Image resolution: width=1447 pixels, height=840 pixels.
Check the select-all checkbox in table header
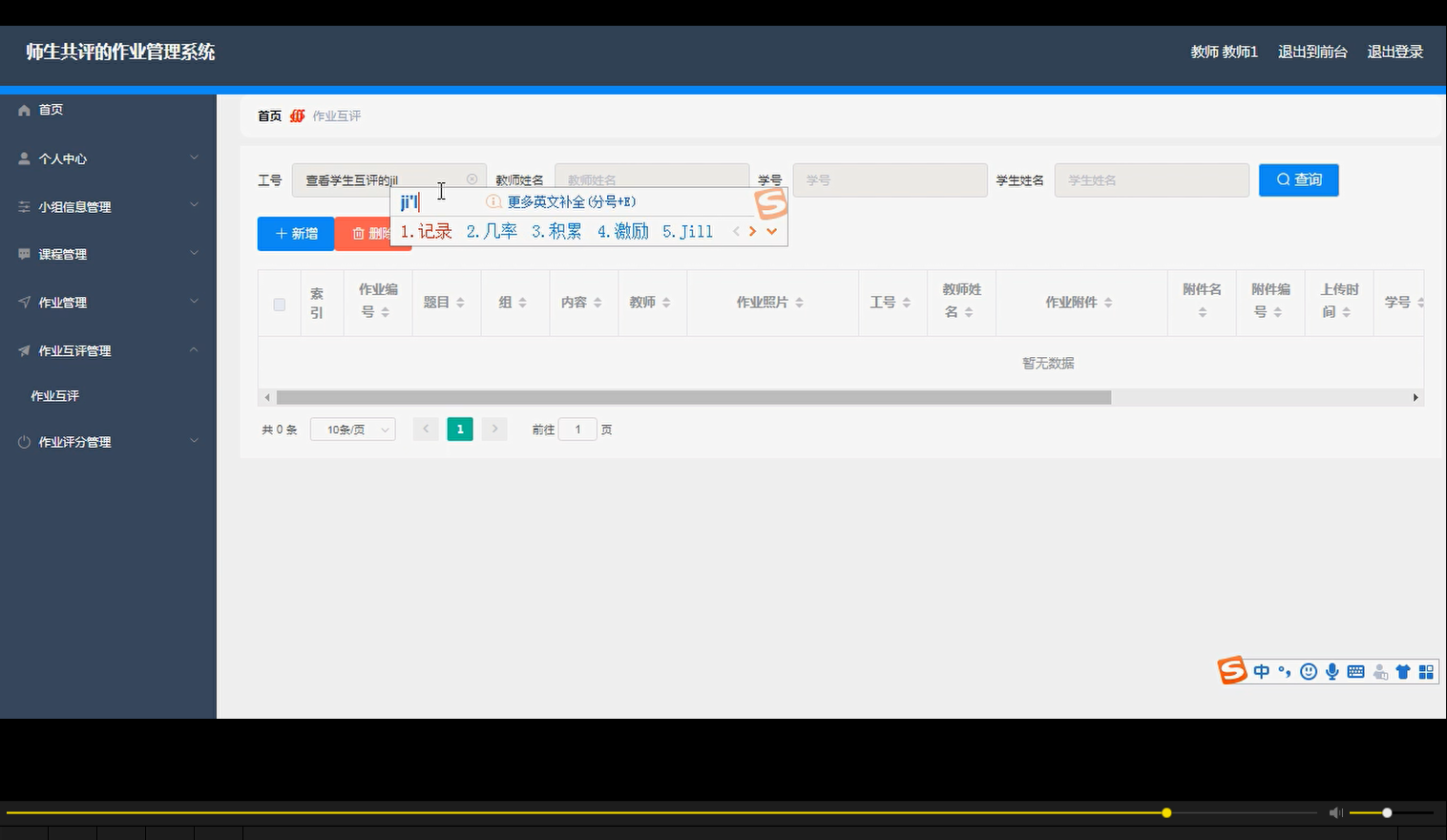[279, 304]
